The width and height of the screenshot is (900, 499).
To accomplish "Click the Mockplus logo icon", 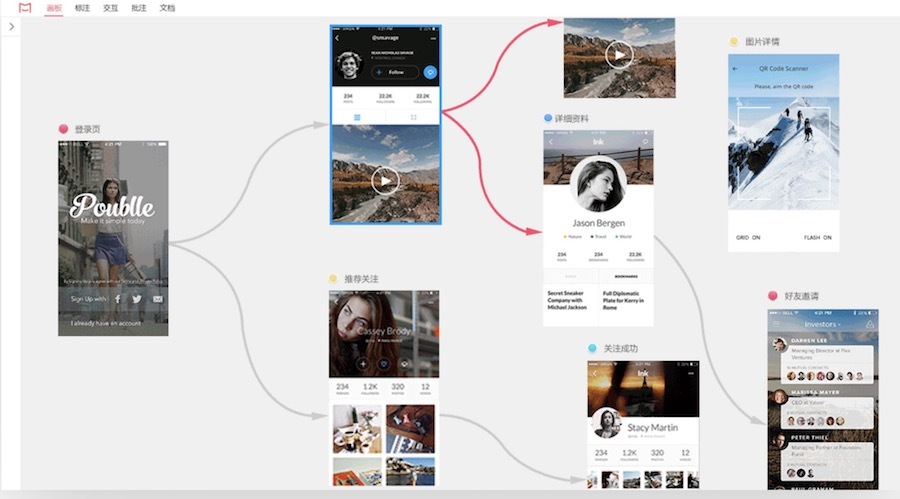I will (x=25, y=8).
